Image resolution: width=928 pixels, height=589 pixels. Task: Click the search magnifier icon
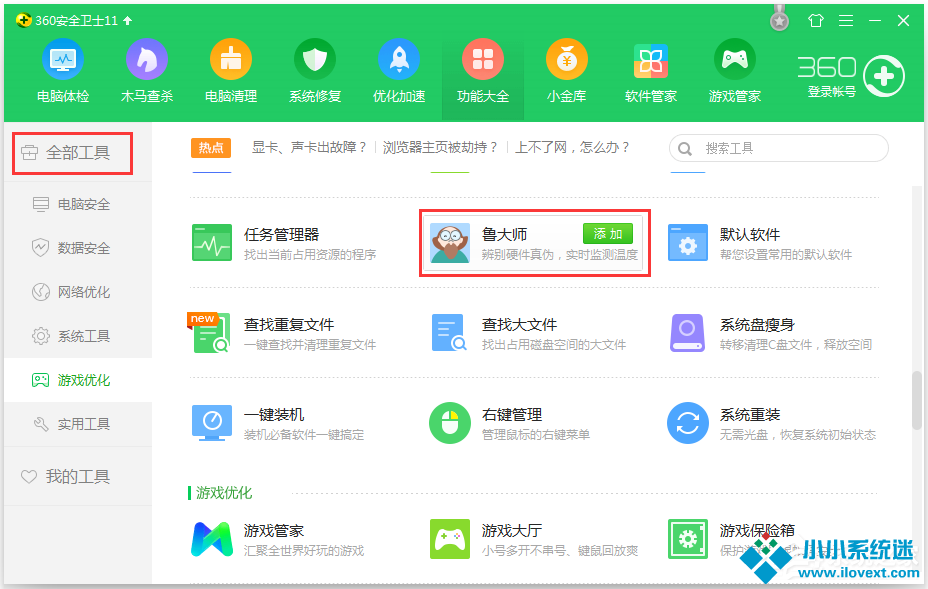pyautogui.click(x=685, y=149)
